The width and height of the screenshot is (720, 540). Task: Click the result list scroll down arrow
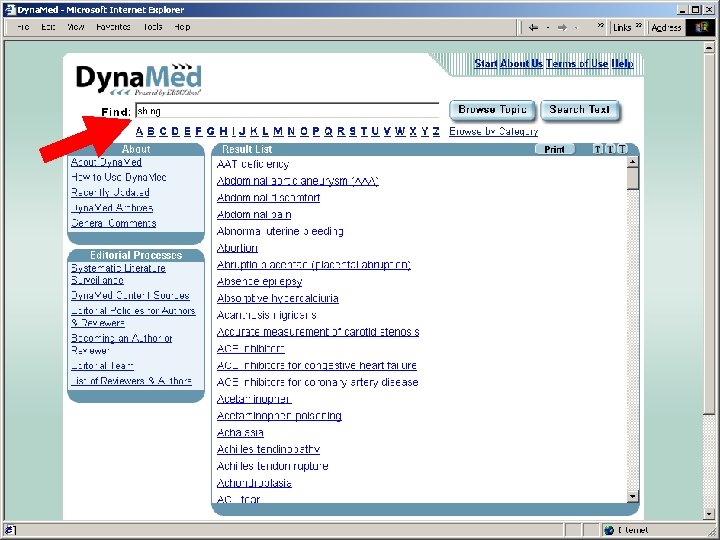[x=633, y=496]
